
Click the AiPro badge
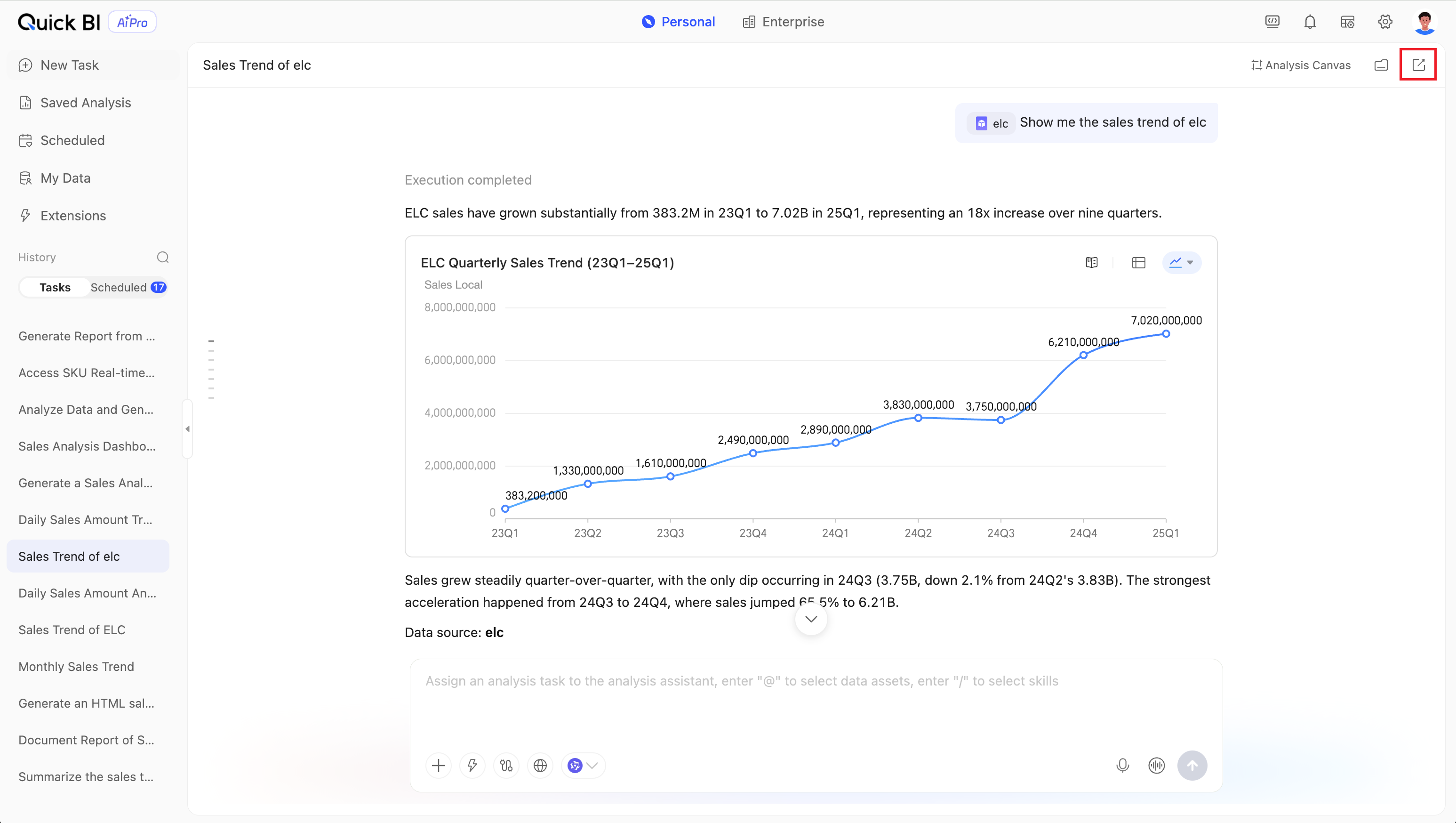coord(132,22)
